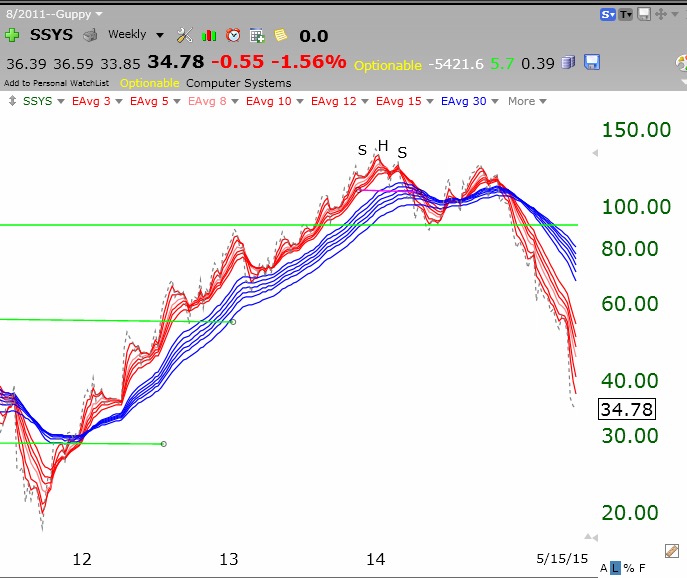
Task: Click the 0.0 value in the toolbar
Action: coord(314,36)
